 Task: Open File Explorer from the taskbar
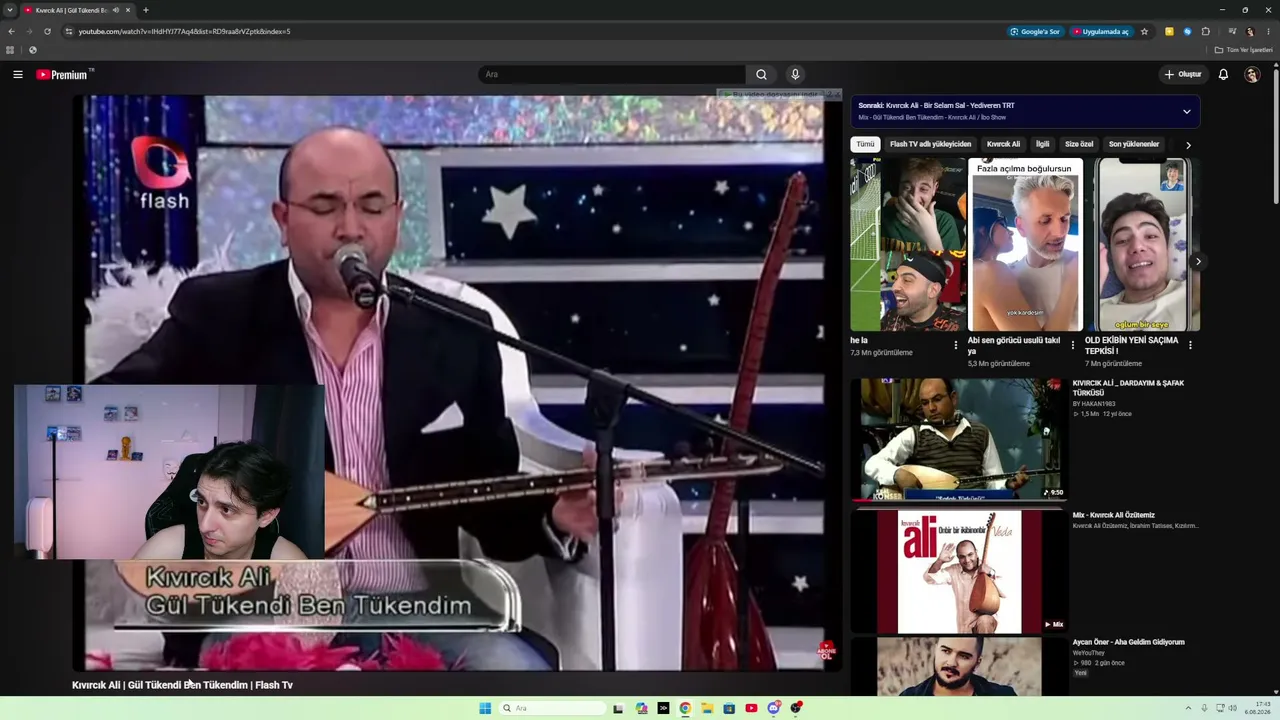coord(707,708)
